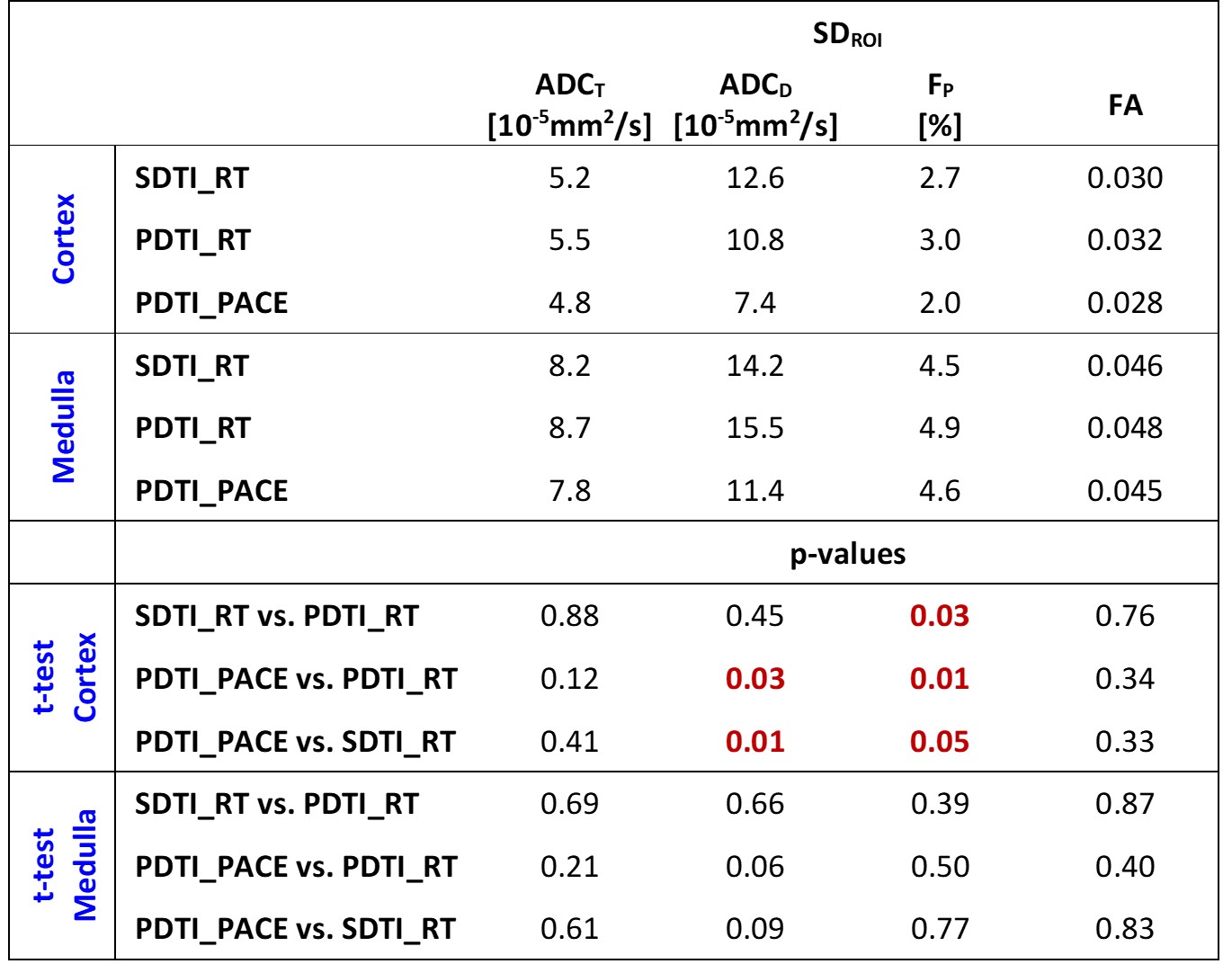The width and height of the screenshot is (1232, 964).
Task: Click the red 0.01 in the ADC D column
Action: [755, 742]
